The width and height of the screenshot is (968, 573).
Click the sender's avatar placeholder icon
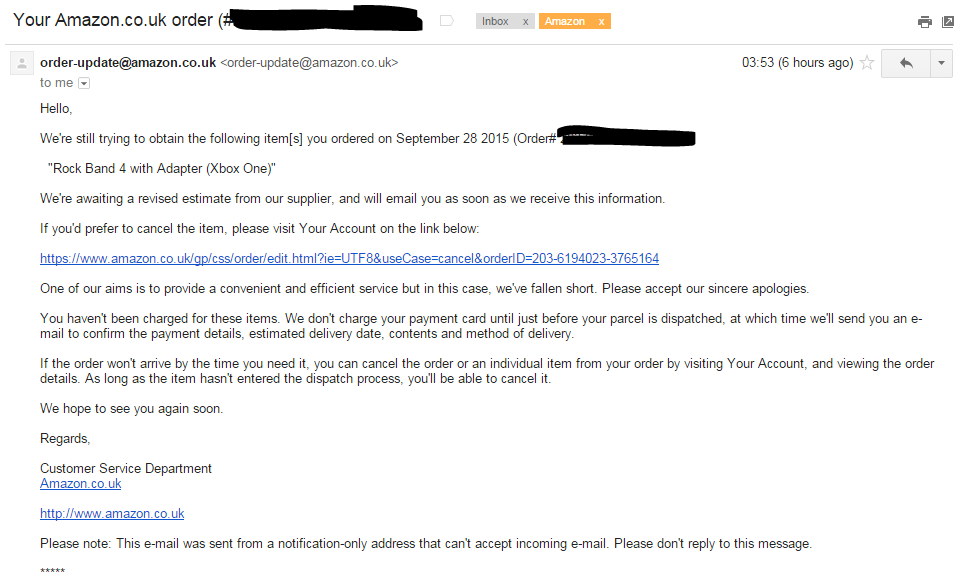coord(22,63)
